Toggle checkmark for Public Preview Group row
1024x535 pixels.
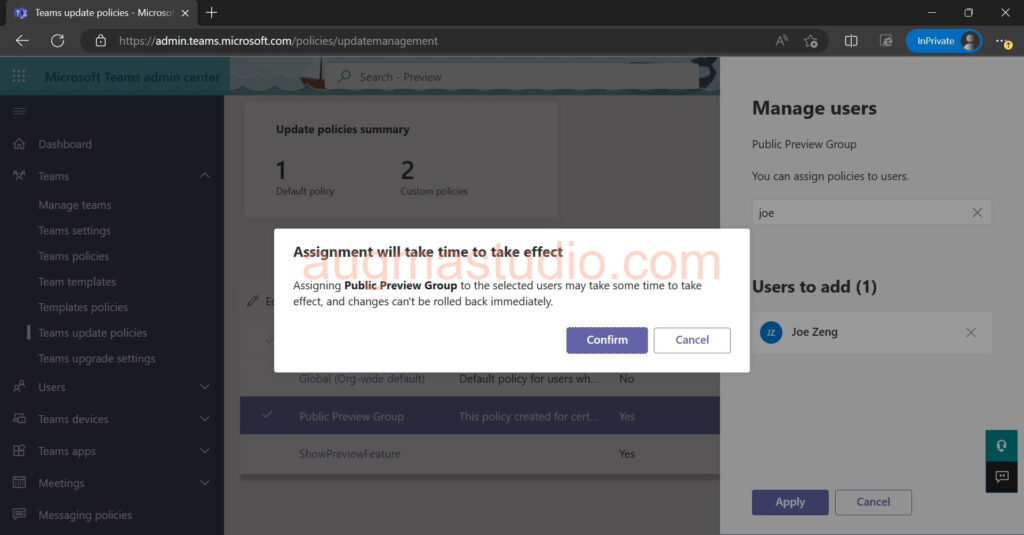[267, 416]
